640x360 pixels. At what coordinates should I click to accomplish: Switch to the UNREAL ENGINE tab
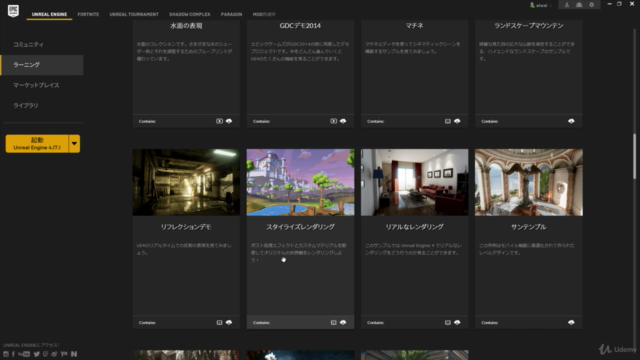point(49,14)
